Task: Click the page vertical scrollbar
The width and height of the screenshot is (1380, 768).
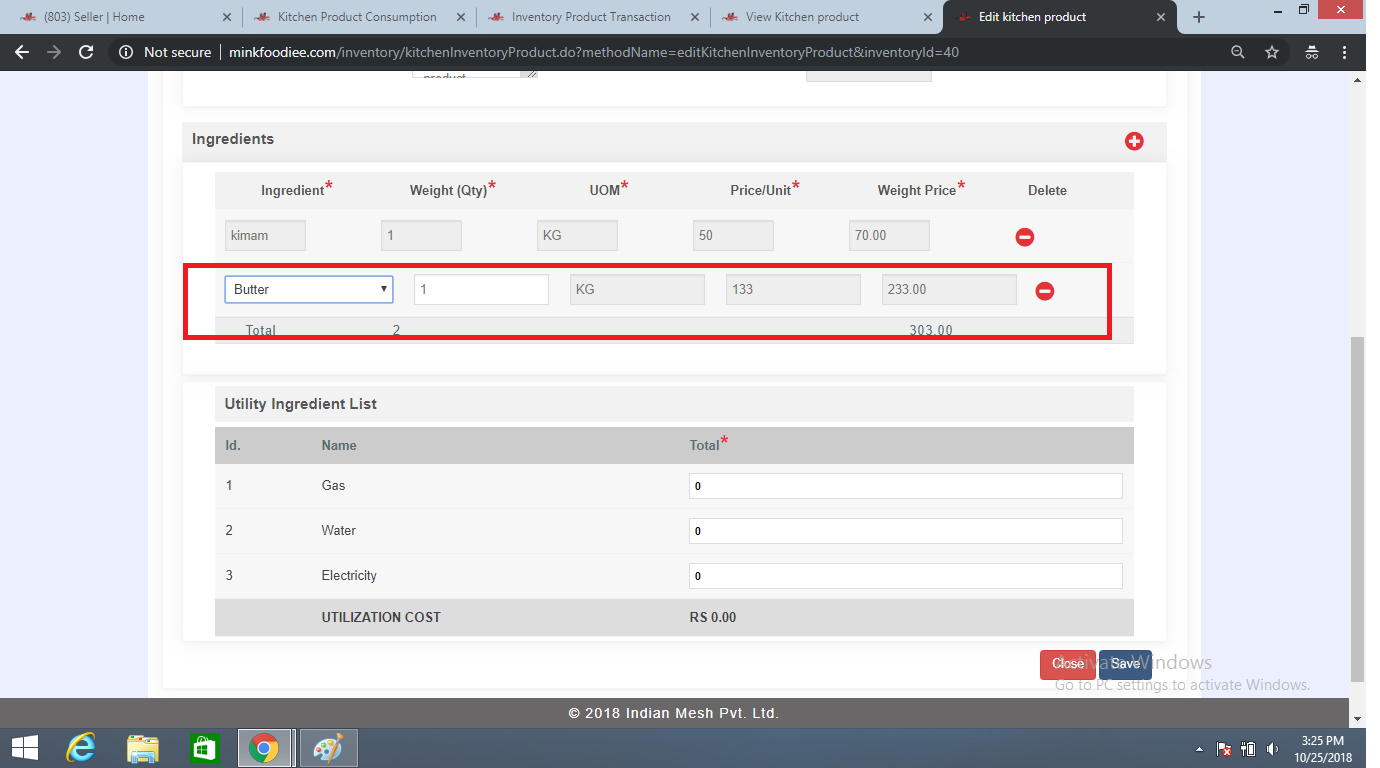Action: [x=1357, y=508]
